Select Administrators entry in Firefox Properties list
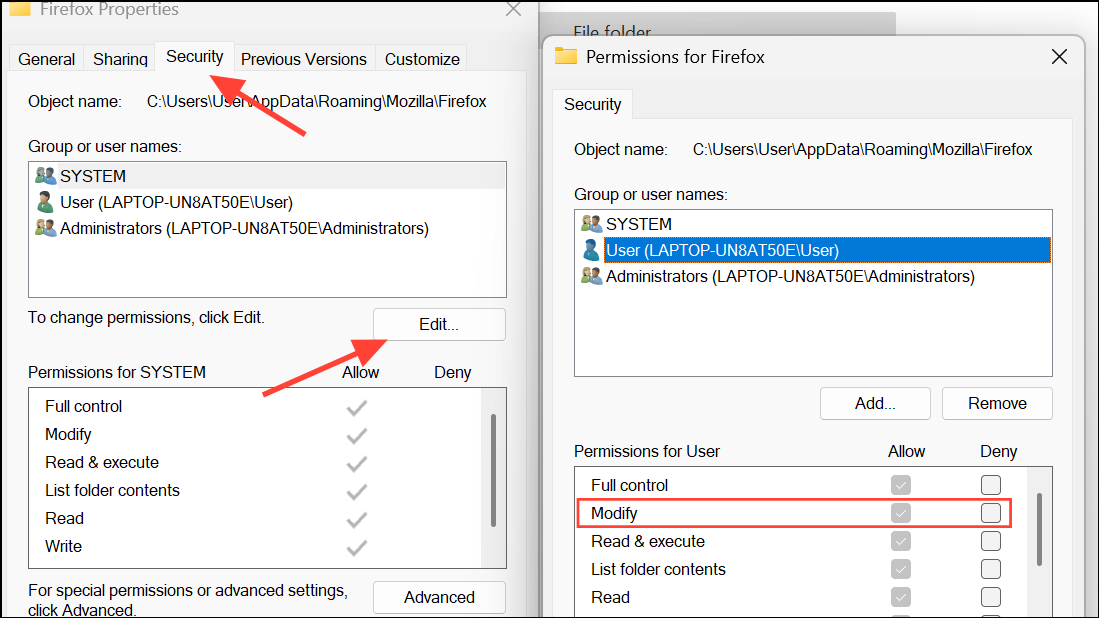Screen dimensions: 1099x618 (267, 228)
